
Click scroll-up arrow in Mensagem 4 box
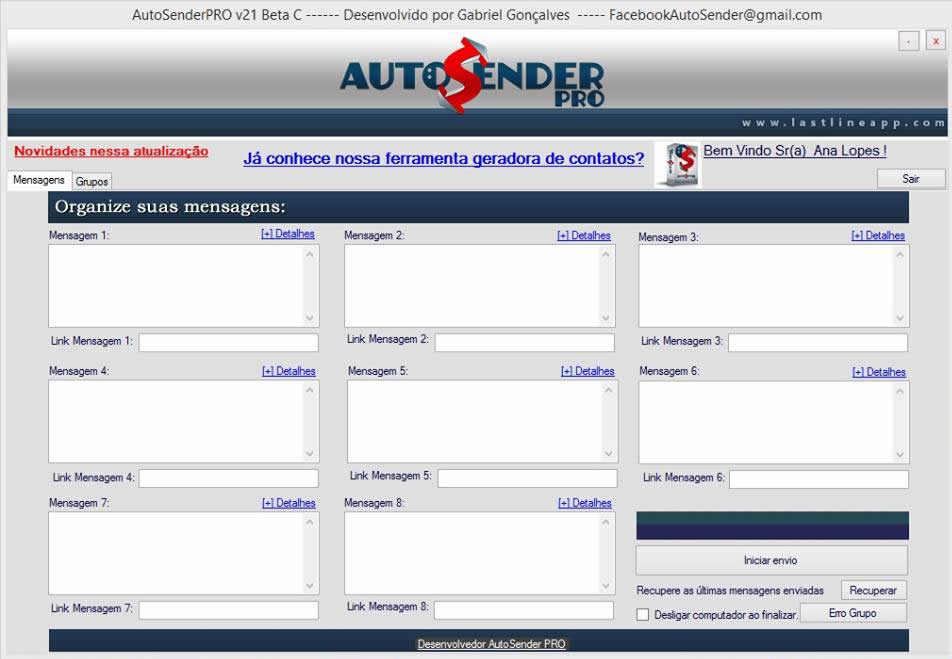click(x=310, y=389)
